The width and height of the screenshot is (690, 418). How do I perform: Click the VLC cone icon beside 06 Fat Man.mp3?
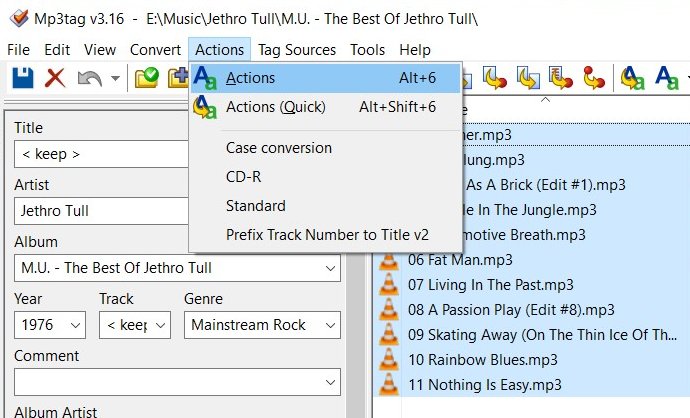click(x=389, y=260)
